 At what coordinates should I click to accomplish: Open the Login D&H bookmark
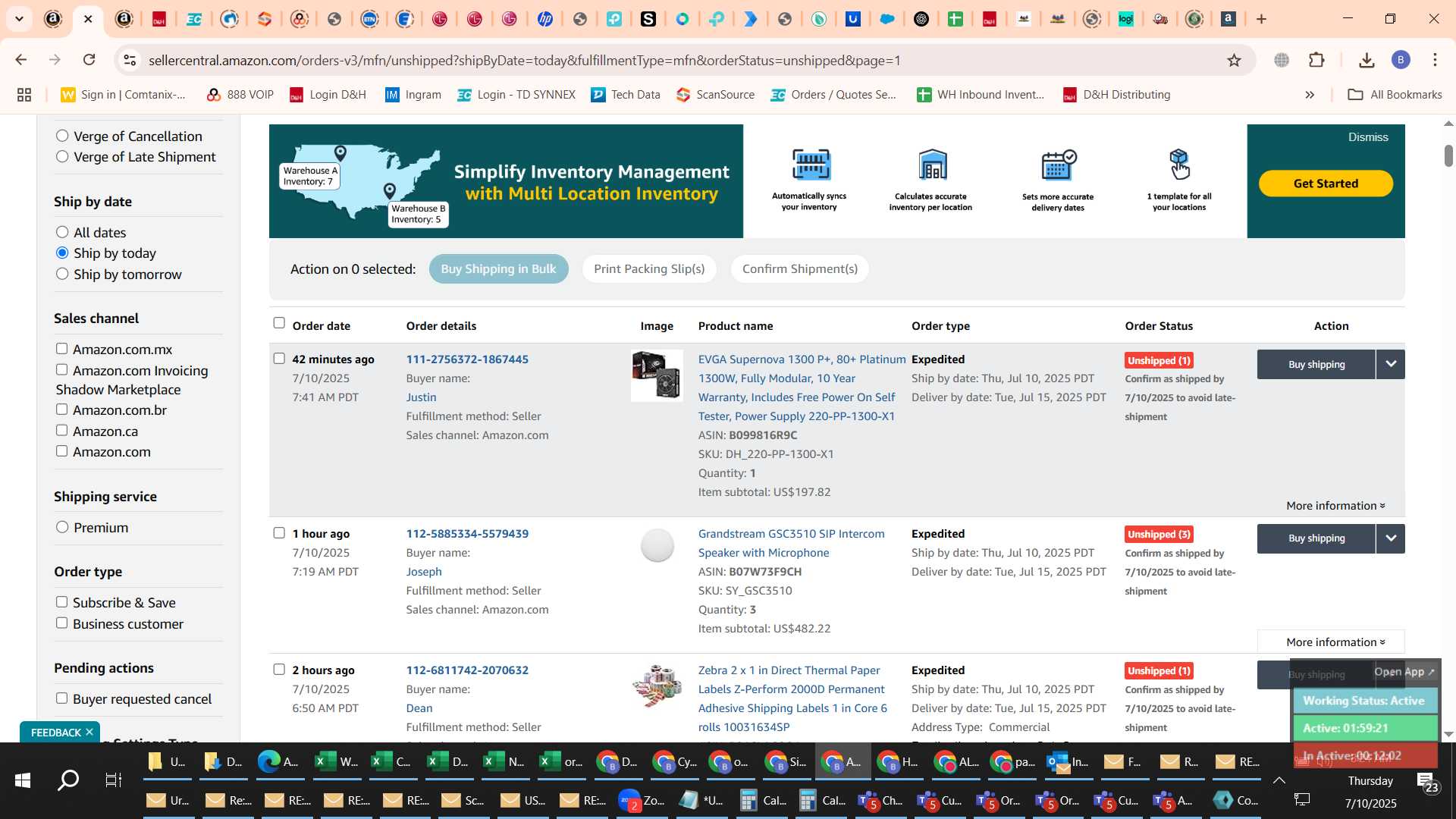pyautogui.click(x=328, y=95)
